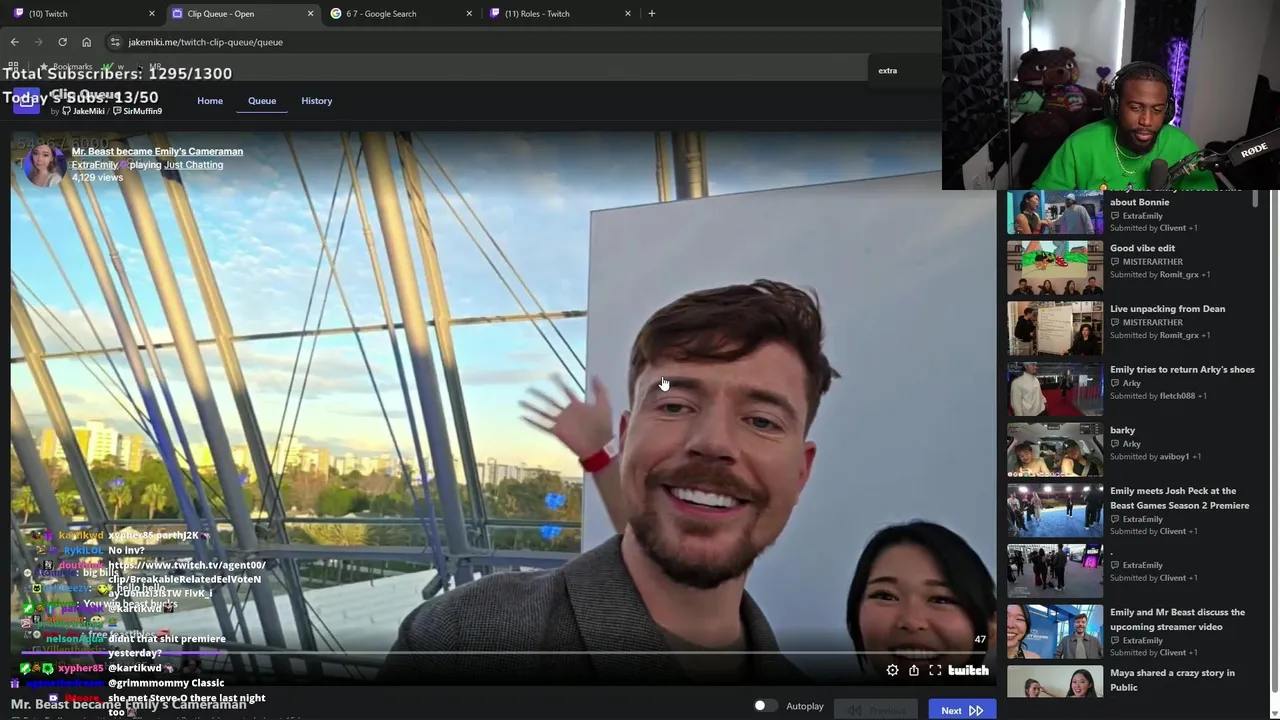Image resolution: width=1280 pixels, height=720 pixels.
Task: Select the 'Good vibe edit' clip thumbnail
Action: click(x=1055, y=268)
